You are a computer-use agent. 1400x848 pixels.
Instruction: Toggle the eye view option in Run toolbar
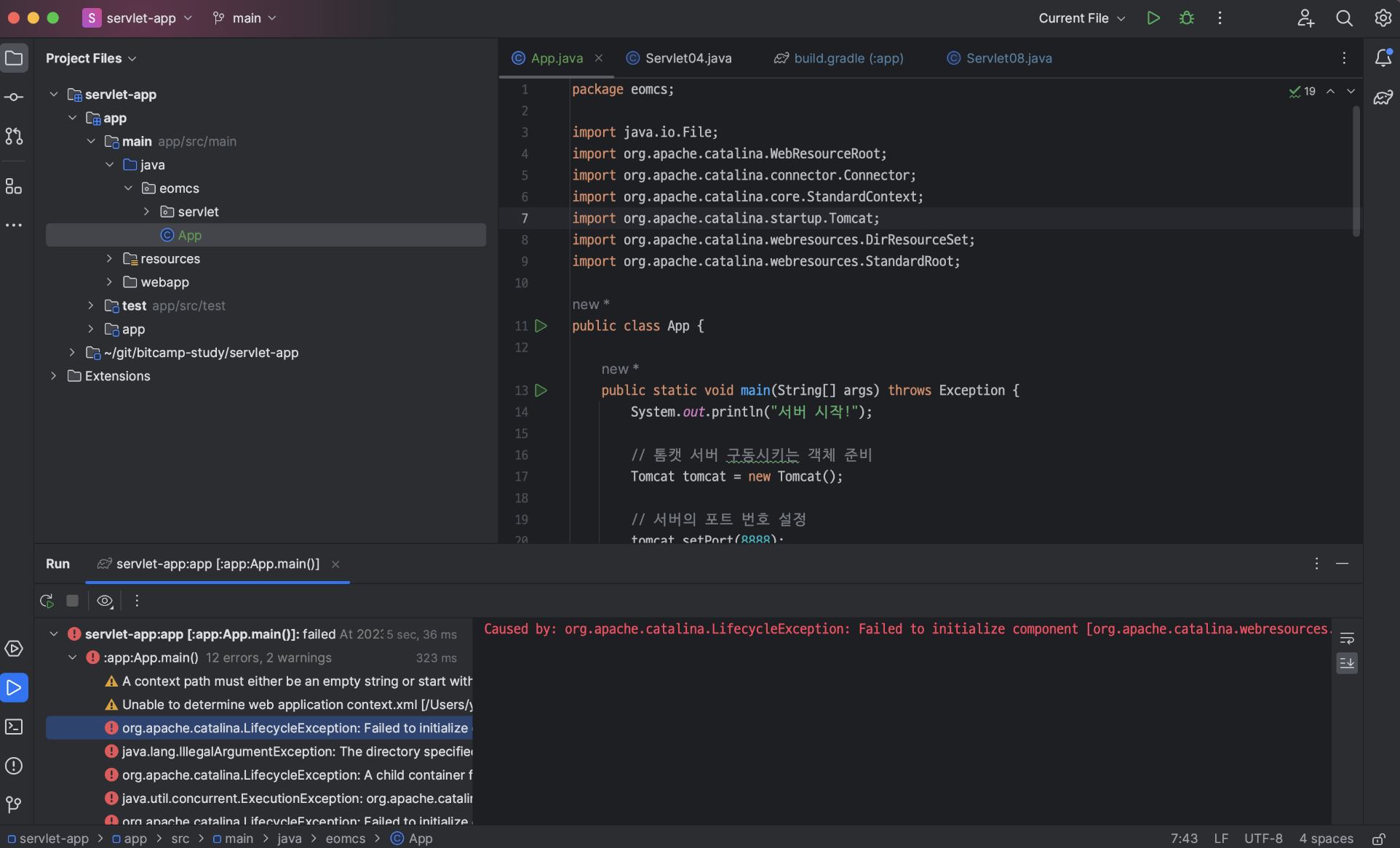coord(105,601)
